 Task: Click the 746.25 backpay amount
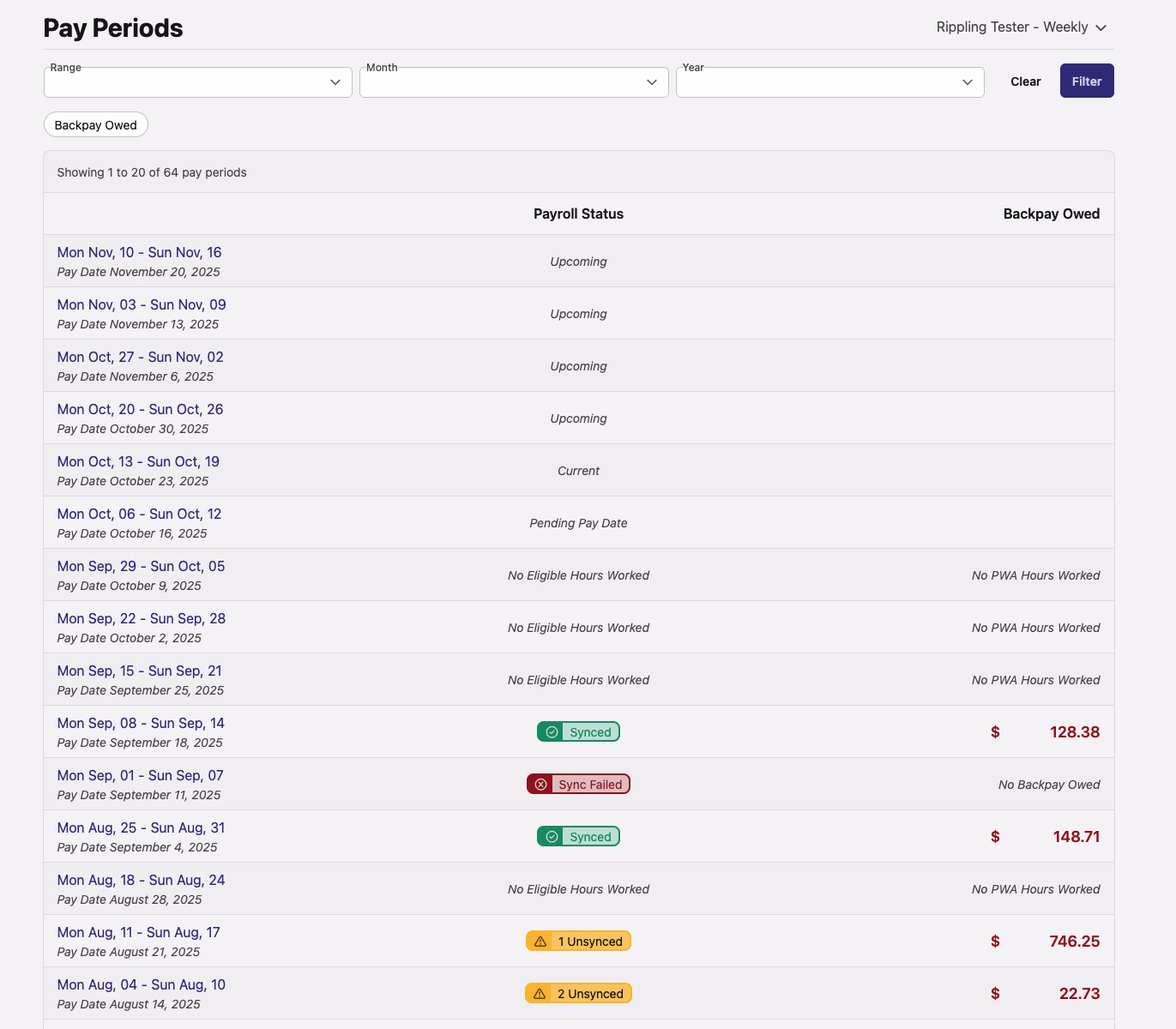pyautogui.click(x=1075, y=942)
